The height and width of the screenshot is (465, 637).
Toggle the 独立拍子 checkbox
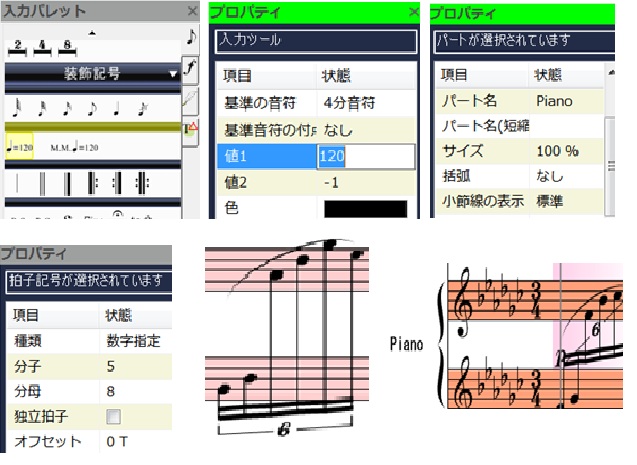[x=113, y=415]
